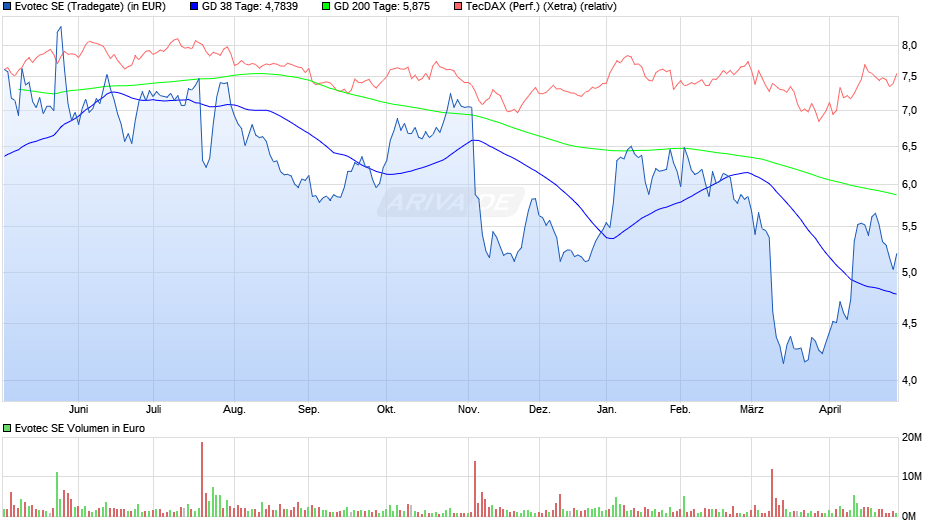The image size is (940, 526).
Task: Click the 4,0 price axis label
Action: coord(909,380)
